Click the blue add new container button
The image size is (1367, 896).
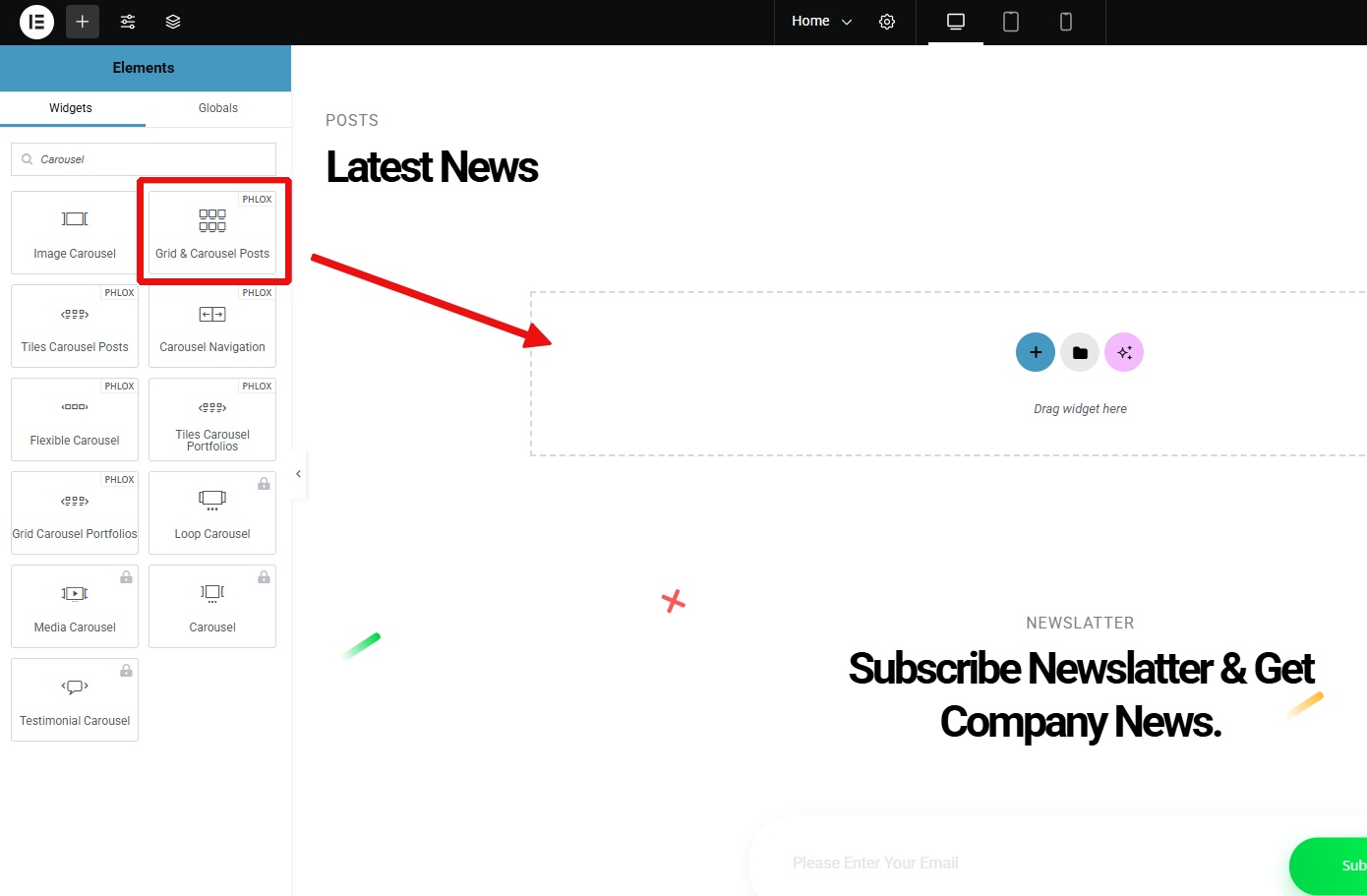(1036, 352)
